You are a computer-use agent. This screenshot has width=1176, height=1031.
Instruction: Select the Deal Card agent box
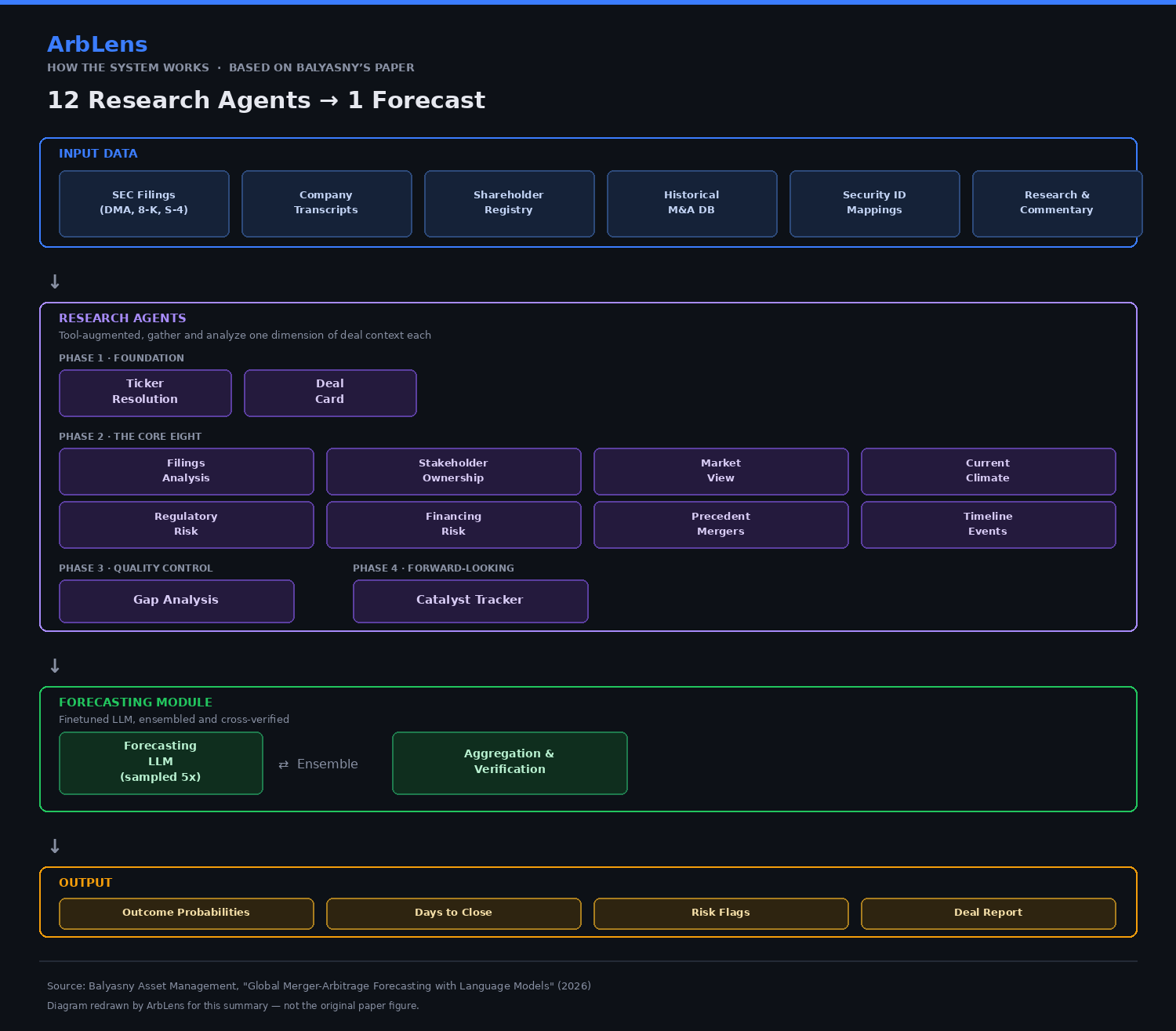coord(330,393)
